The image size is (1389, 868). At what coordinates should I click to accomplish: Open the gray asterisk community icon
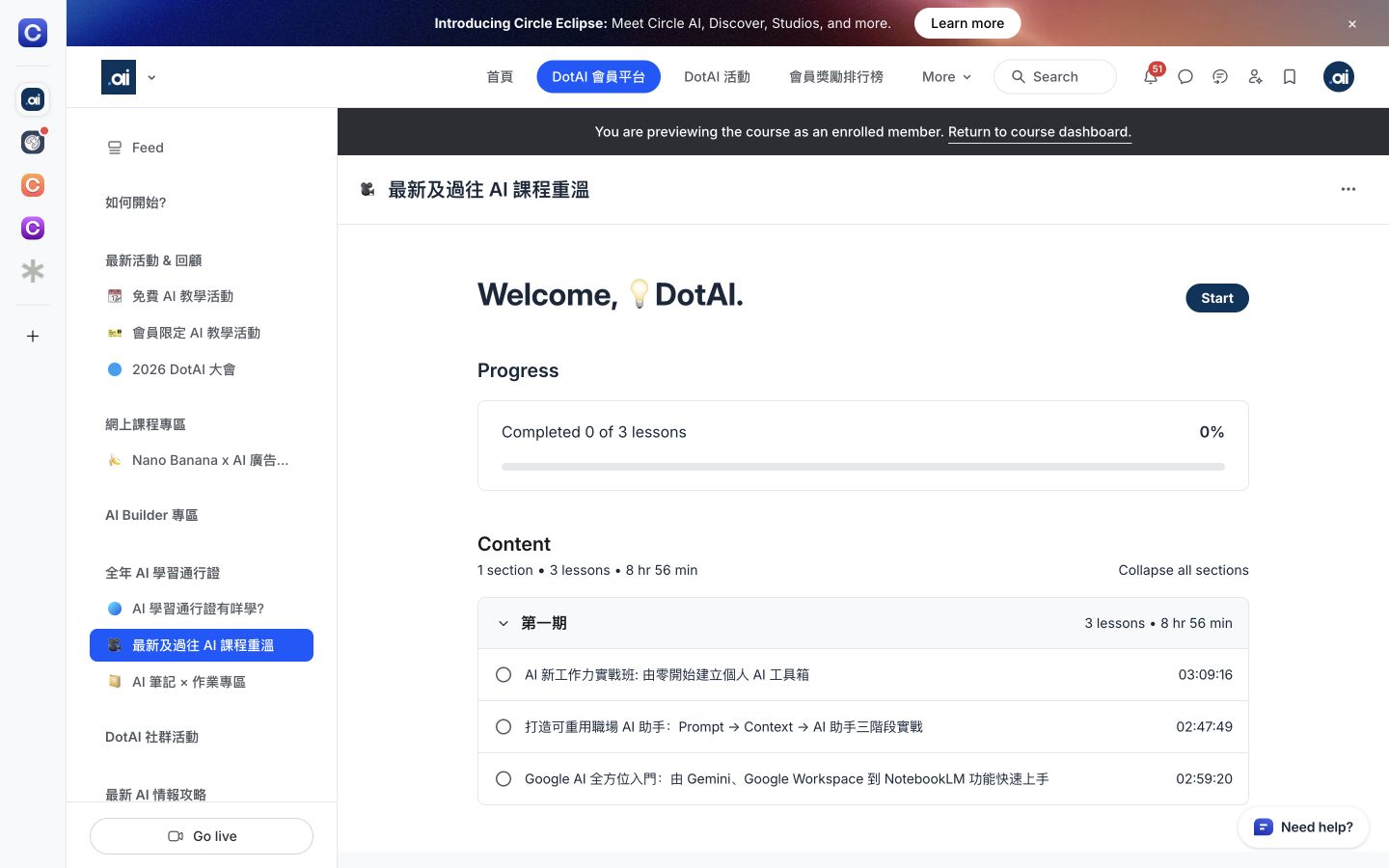(x=33, y=271)
